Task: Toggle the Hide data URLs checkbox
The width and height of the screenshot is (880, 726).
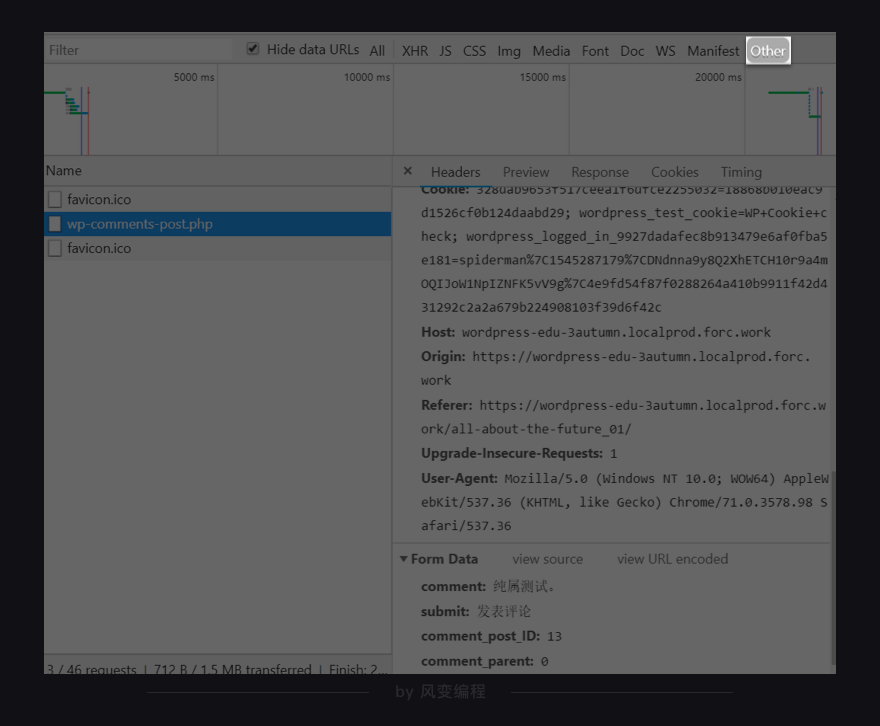Action: [253, 49]
